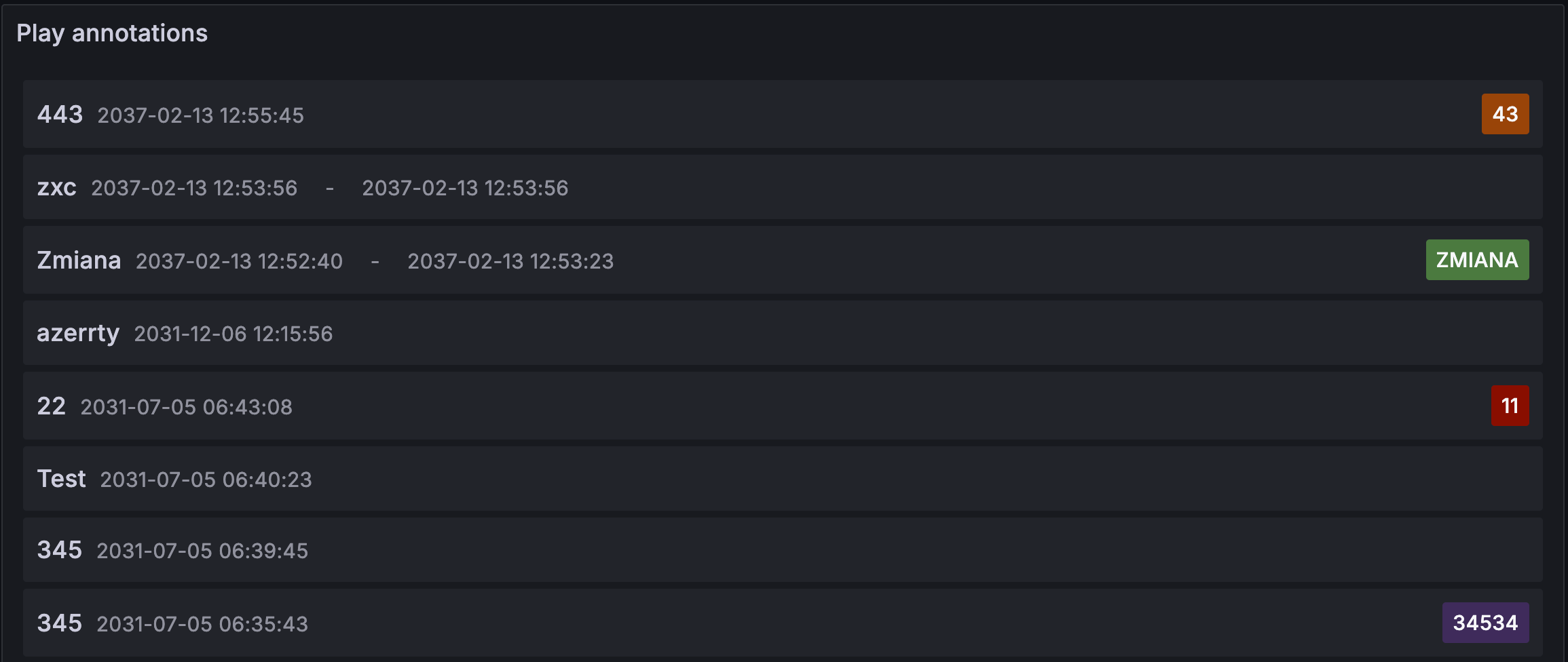Click the bold 443 annotation label

pyautogui.click(x=60, y=115)
